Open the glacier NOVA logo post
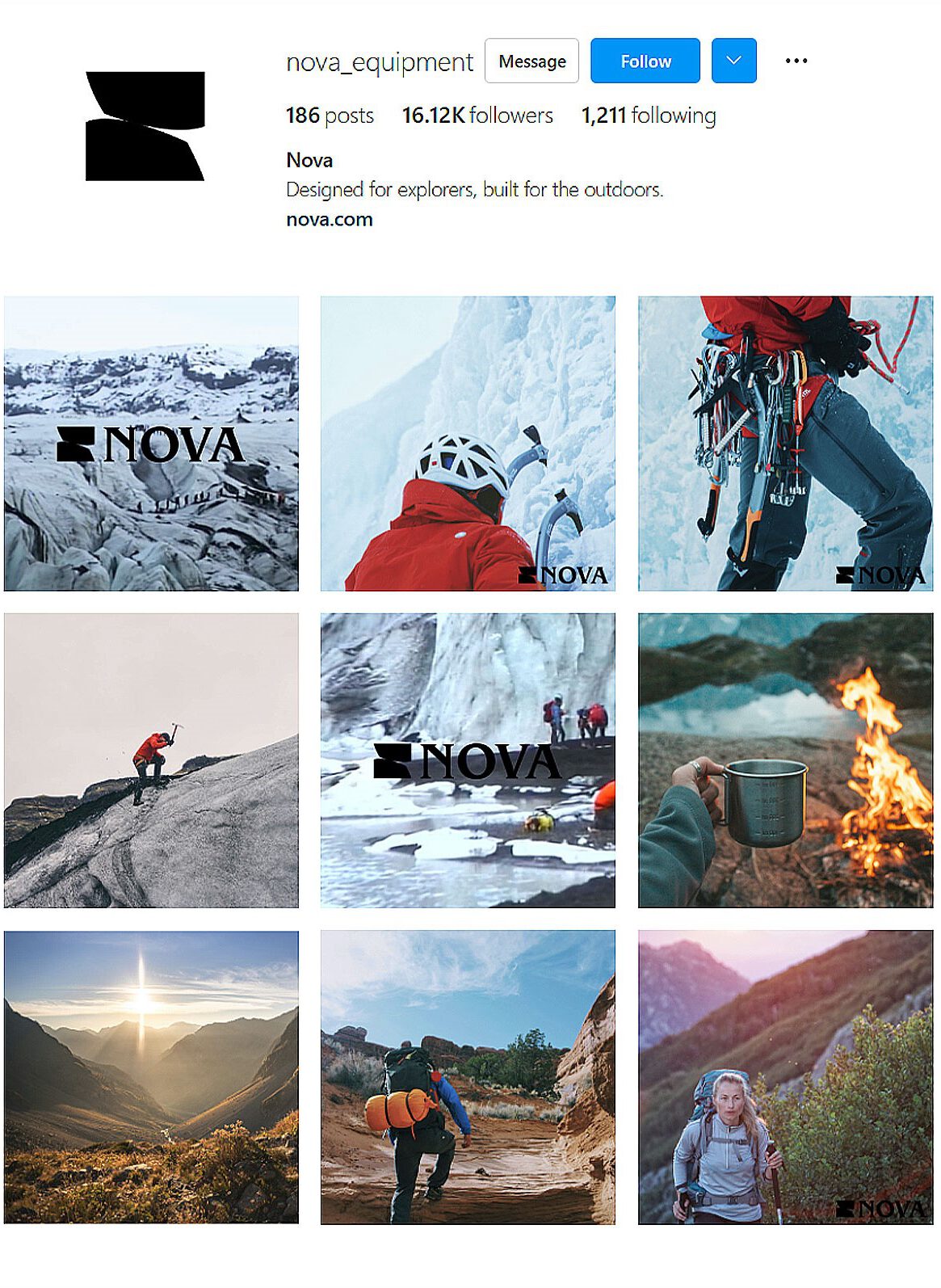 pyautogui.click(x=151, y=444)
